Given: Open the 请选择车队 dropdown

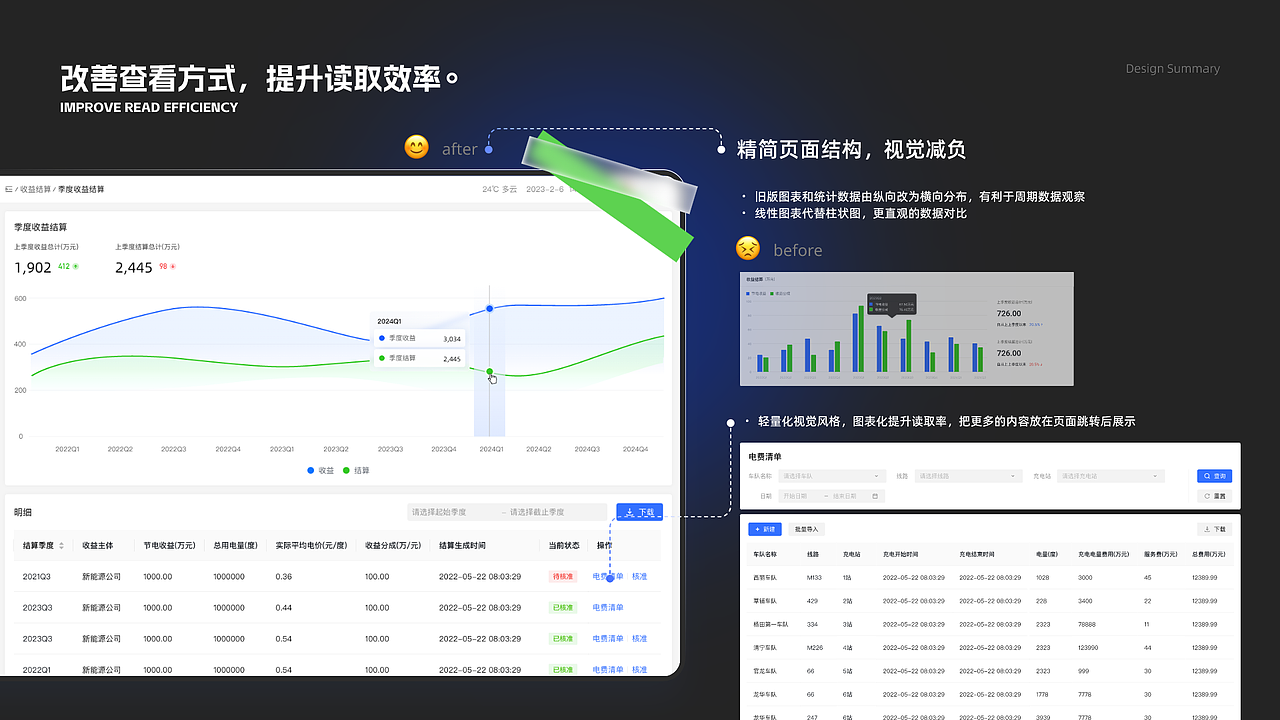Looking at the screenshot, I should point(832,476).
